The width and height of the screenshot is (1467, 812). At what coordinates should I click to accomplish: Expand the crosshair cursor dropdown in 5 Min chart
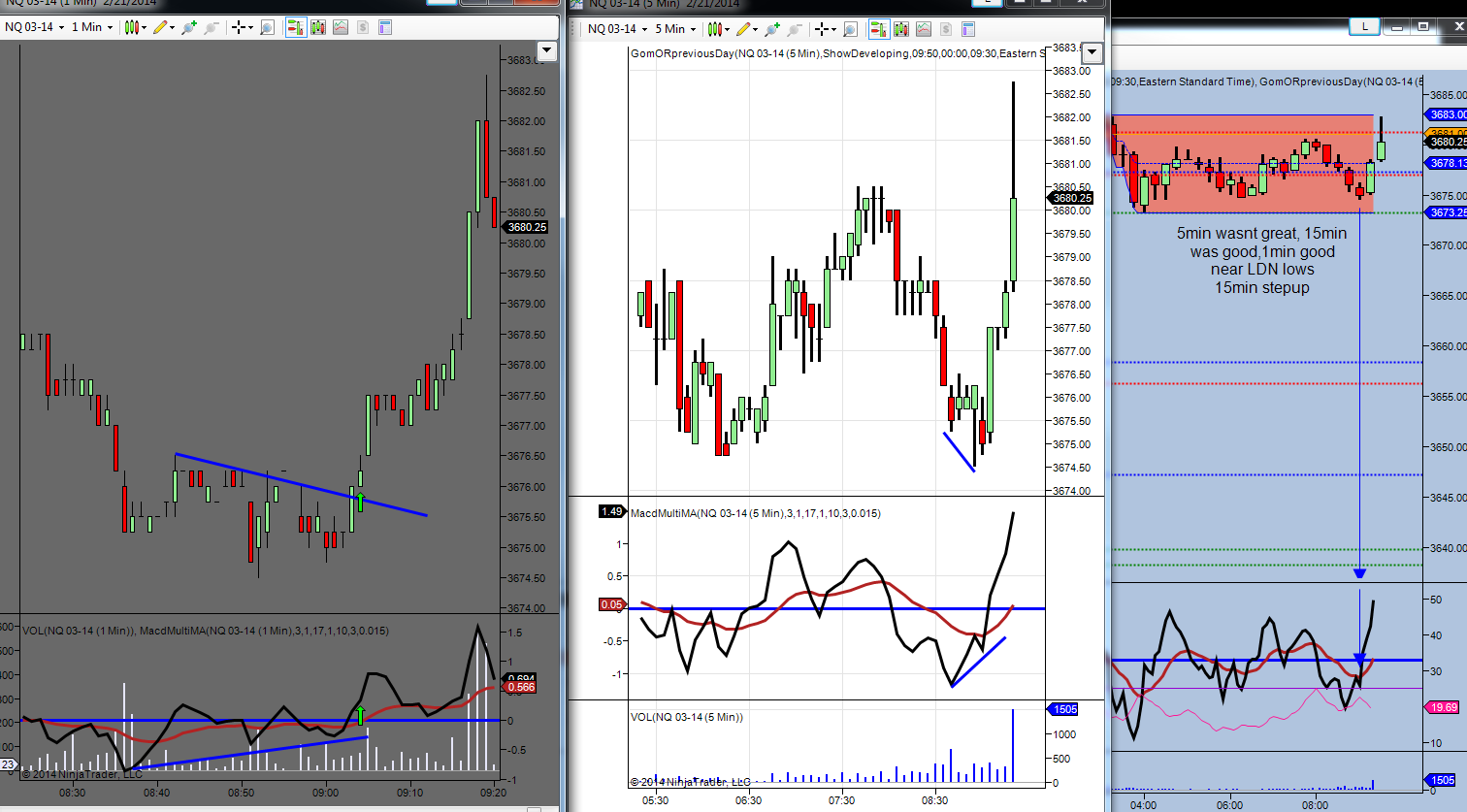(x=835, y=29)
